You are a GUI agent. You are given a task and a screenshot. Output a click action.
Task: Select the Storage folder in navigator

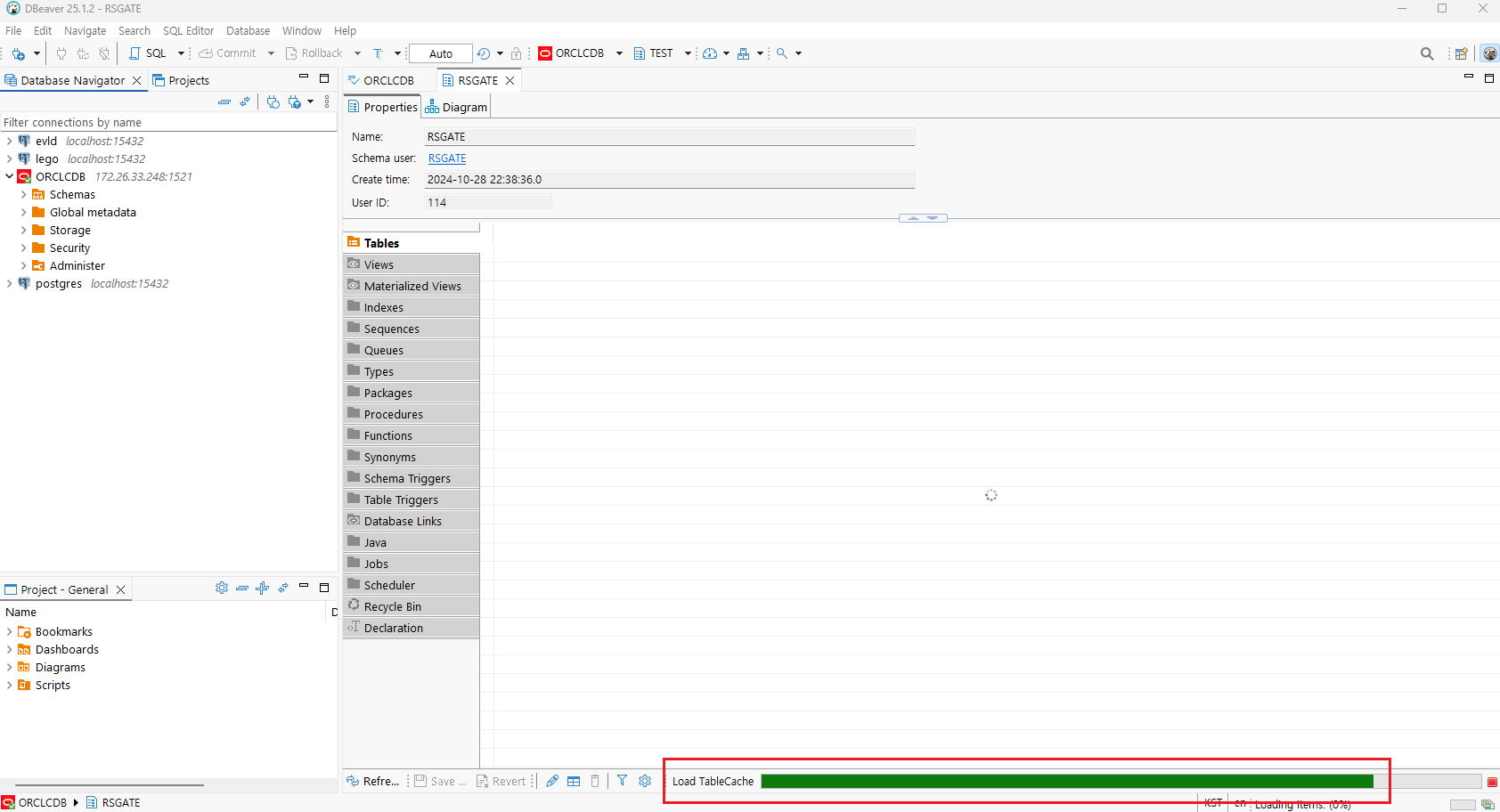pos(69,230)
